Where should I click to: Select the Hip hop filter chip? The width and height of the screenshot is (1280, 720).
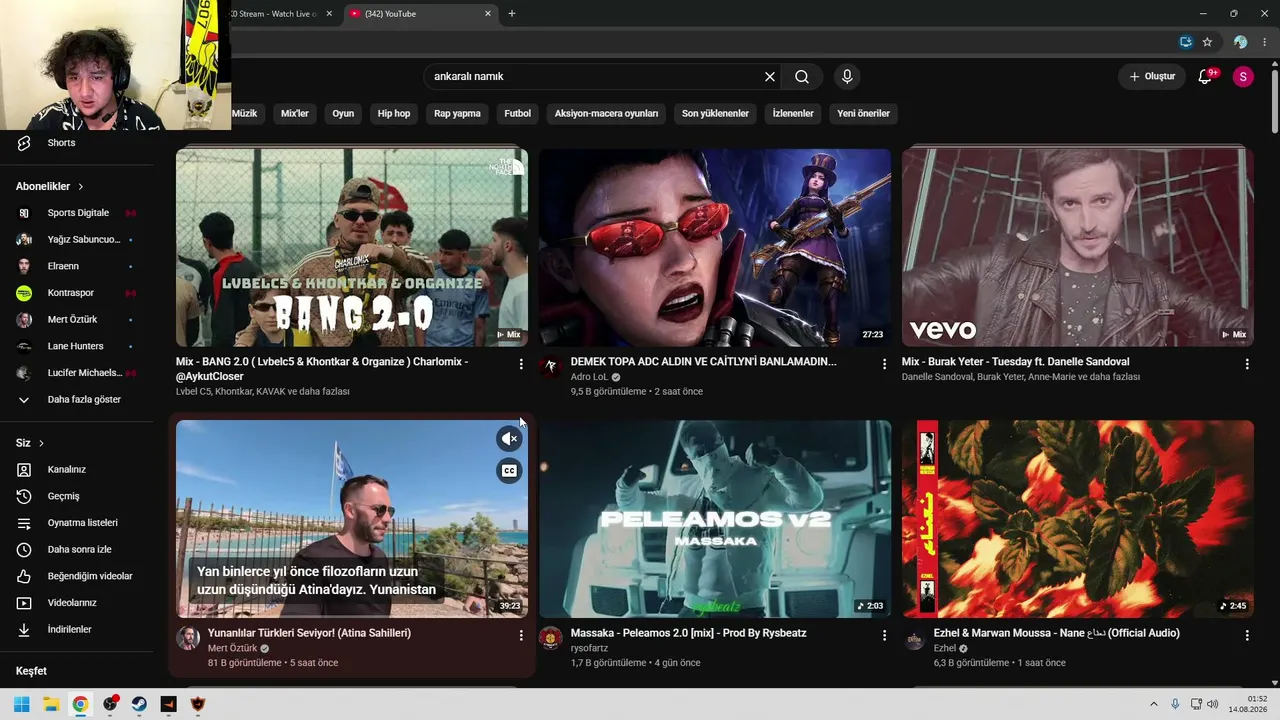tap(394, 114)
